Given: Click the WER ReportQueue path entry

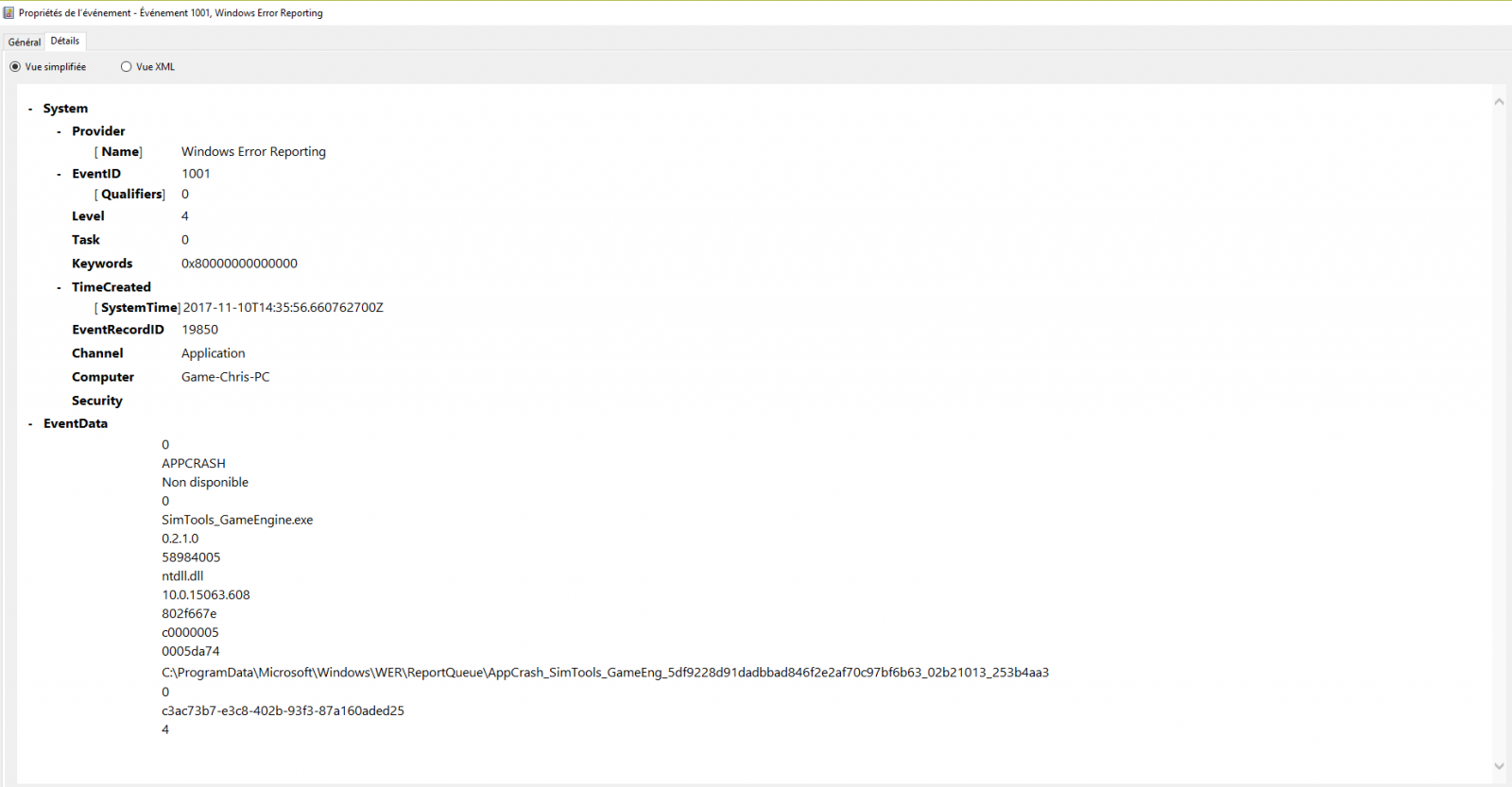Looking at the screenshot, I should (x=605, y=673).
